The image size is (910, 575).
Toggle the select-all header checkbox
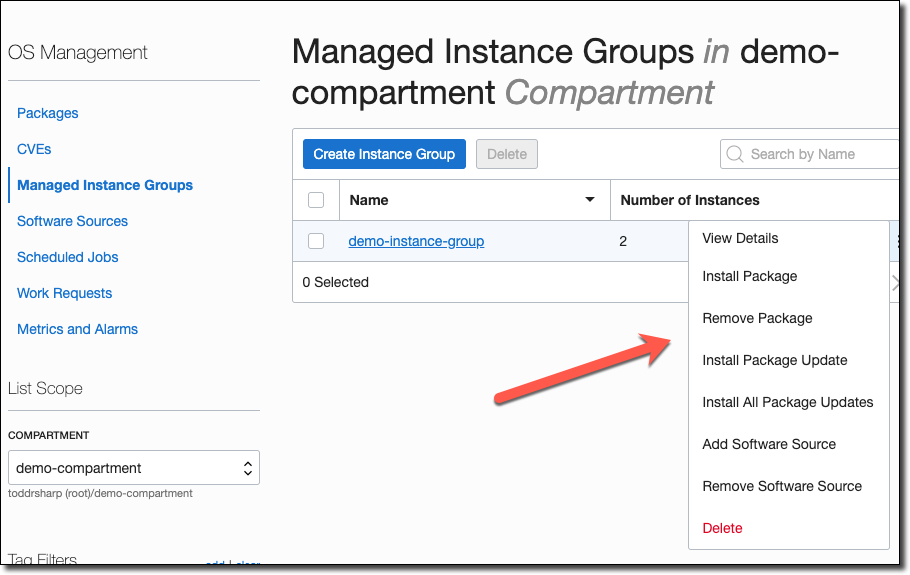[316, 200]
